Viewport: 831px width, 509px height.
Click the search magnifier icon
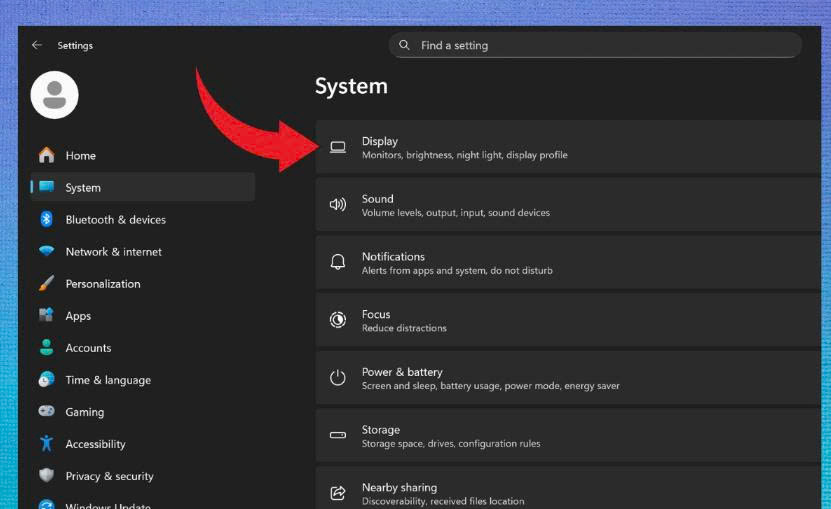404,45
